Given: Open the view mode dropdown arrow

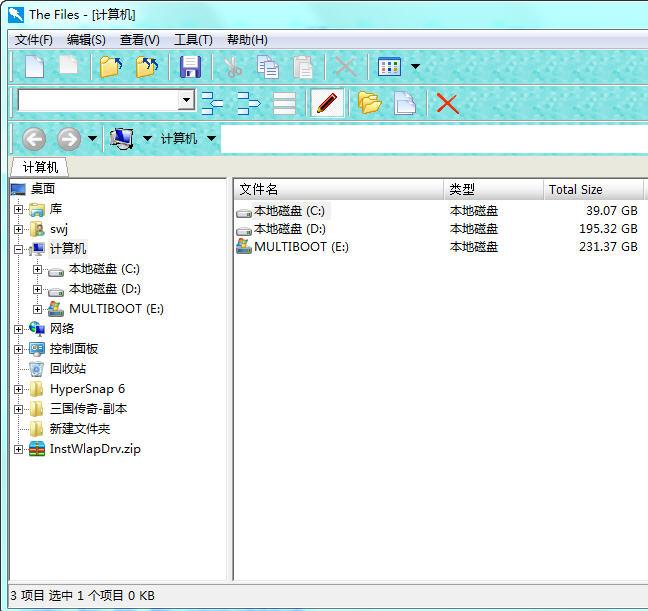Looking at the screenshot, I should 415,68.
